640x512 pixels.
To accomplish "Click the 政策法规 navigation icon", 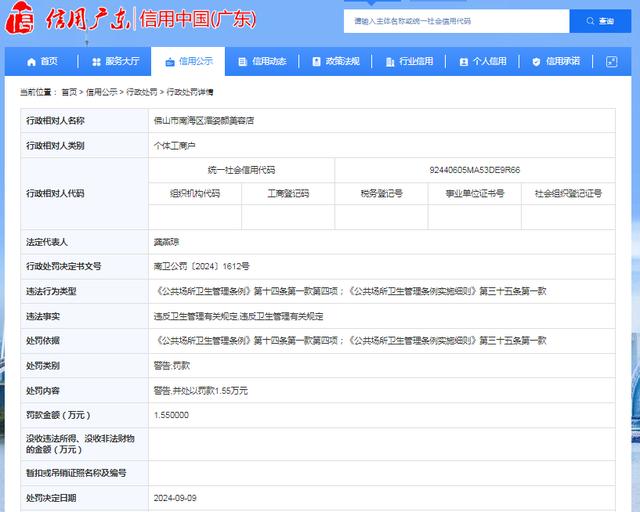I will (316, 62).
